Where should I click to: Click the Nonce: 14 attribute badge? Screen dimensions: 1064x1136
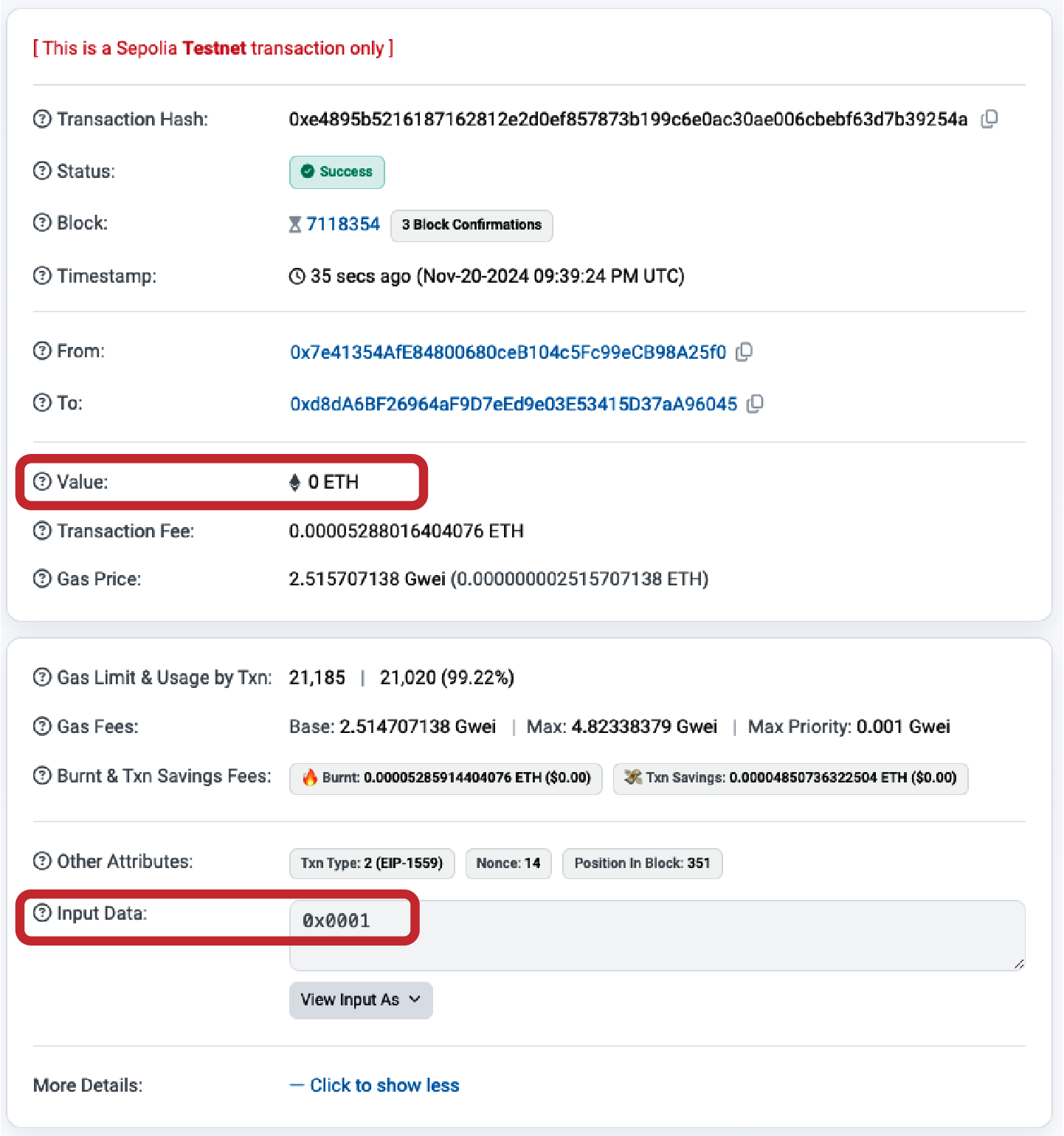click(x=508, y=864)
